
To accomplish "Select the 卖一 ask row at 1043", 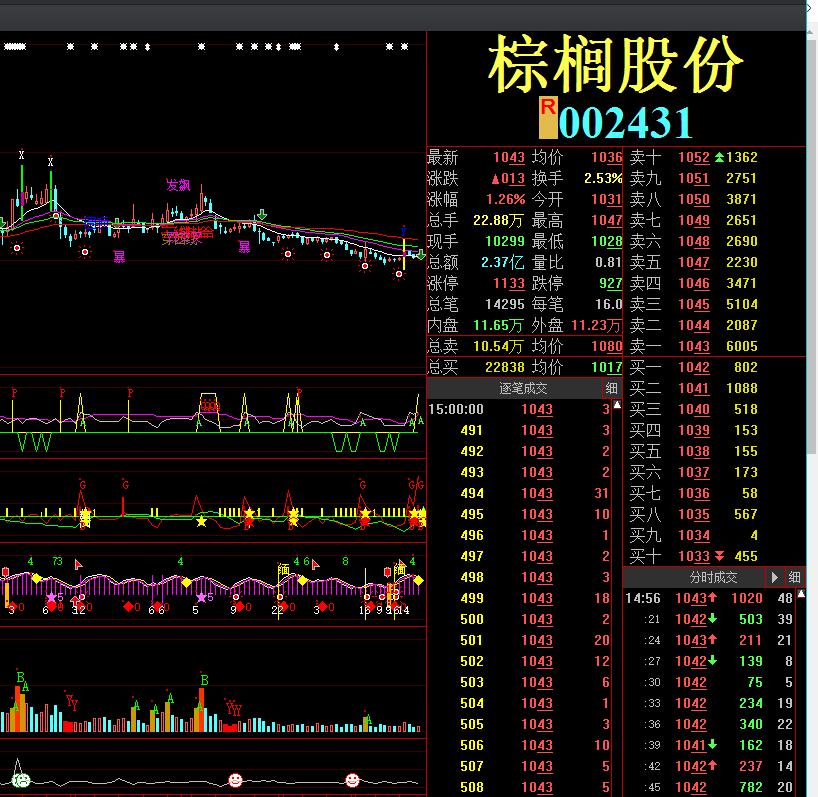I will pos(715,346).
